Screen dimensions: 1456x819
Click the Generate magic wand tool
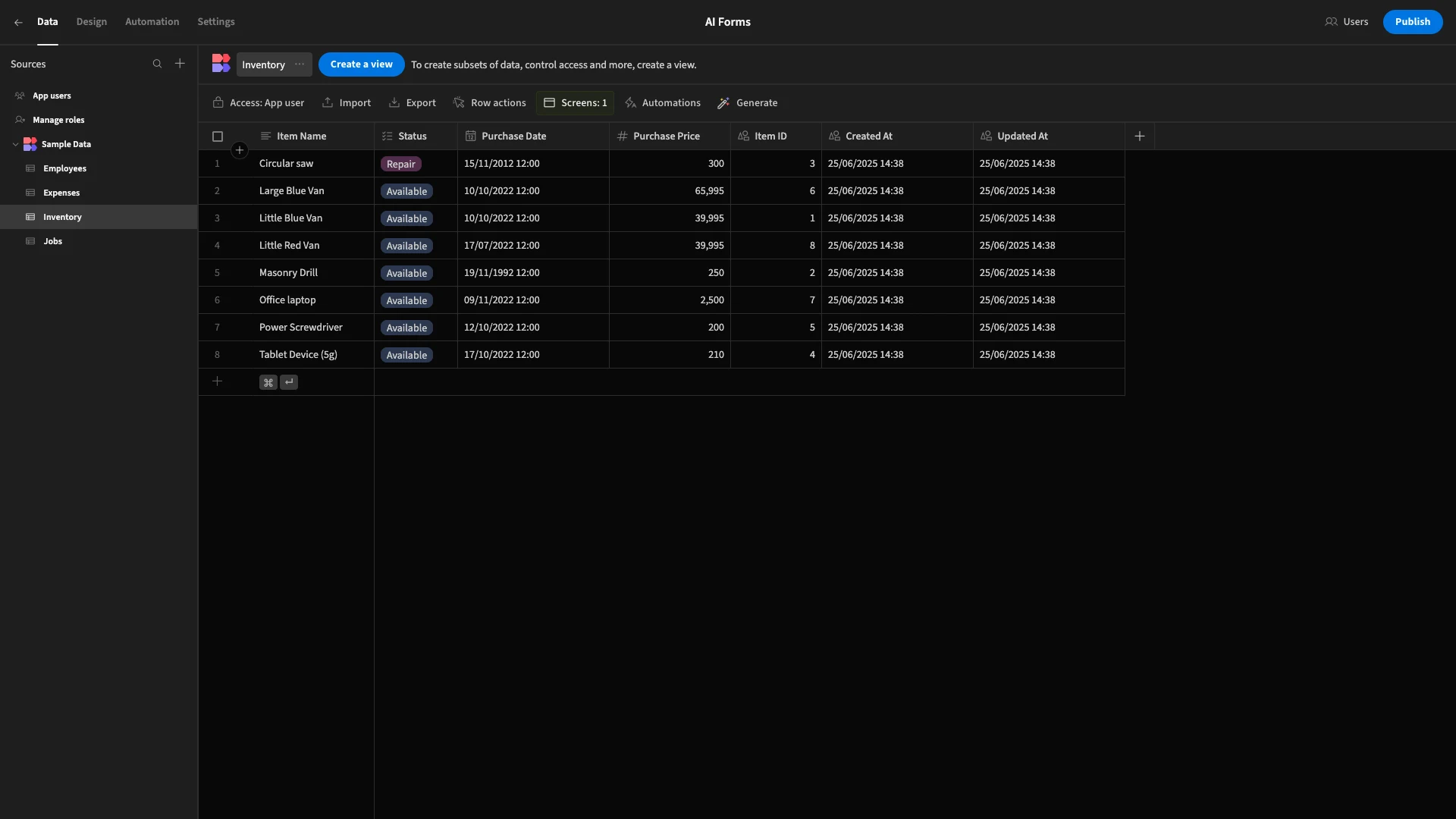(748, 103)
